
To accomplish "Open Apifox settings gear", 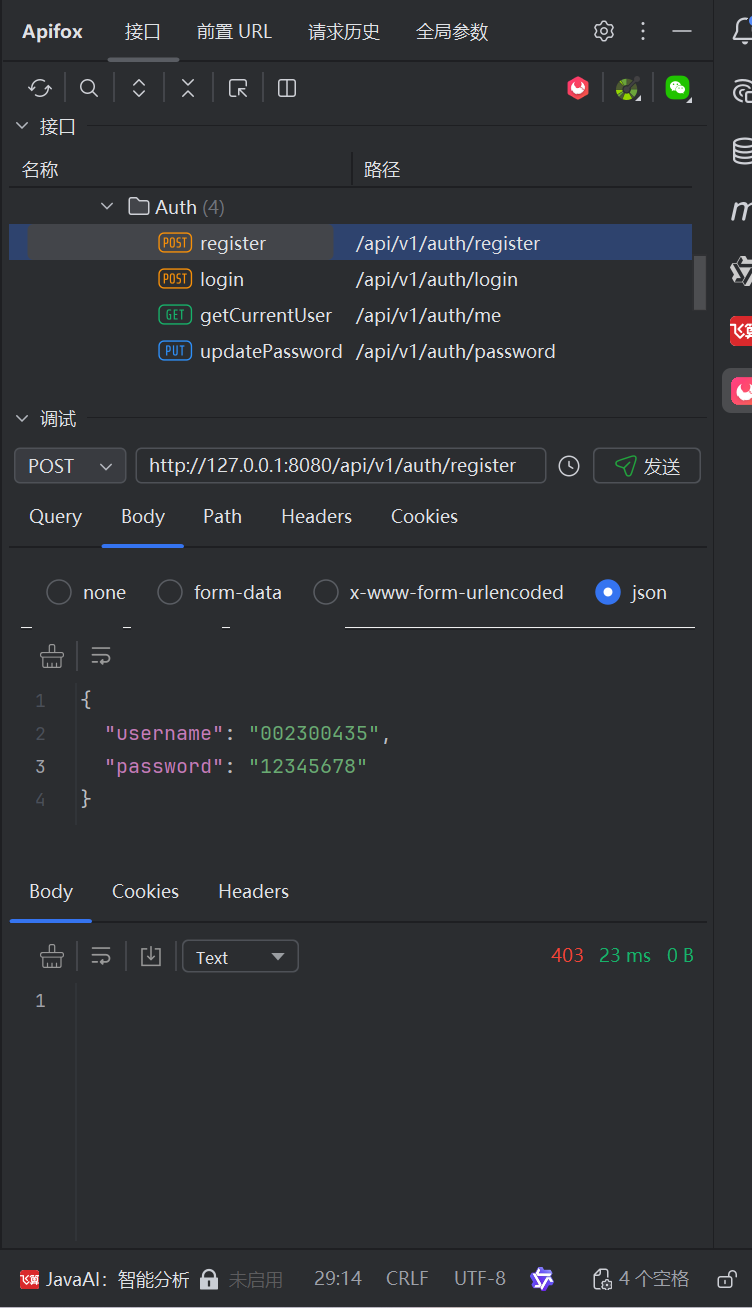I will point(603,31).
